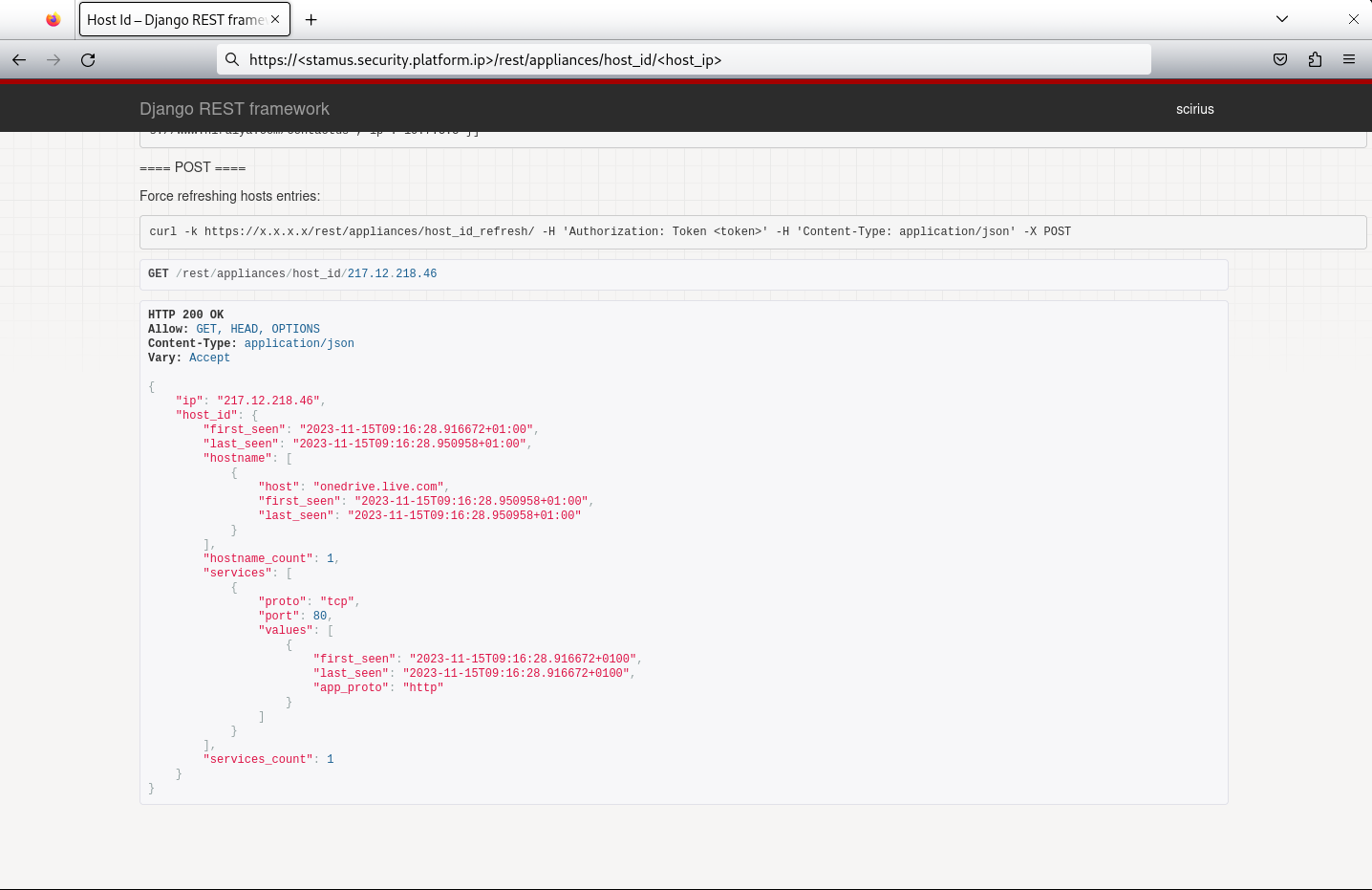1372x890 pixels.
Task: Close the Host Id browser tab
Action: 276,19
